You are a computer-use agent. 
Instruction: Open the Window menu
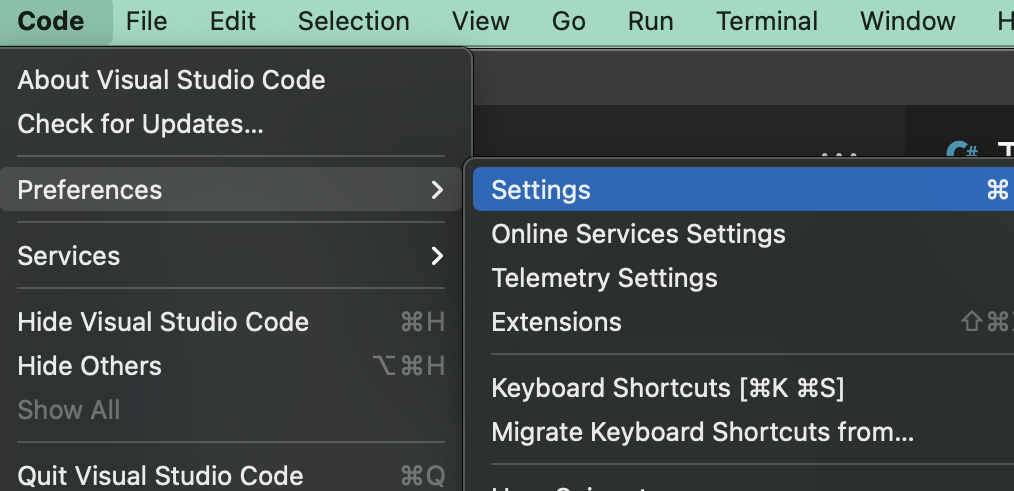coord(908,21)
